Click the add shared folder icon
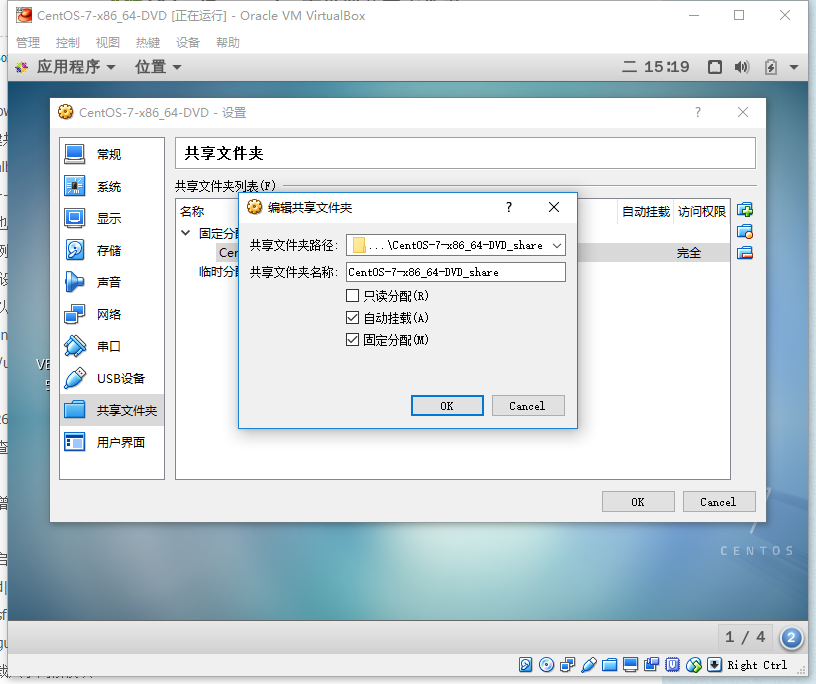The image size is (816, 684). pyautogui.click(x=745, y=210)
